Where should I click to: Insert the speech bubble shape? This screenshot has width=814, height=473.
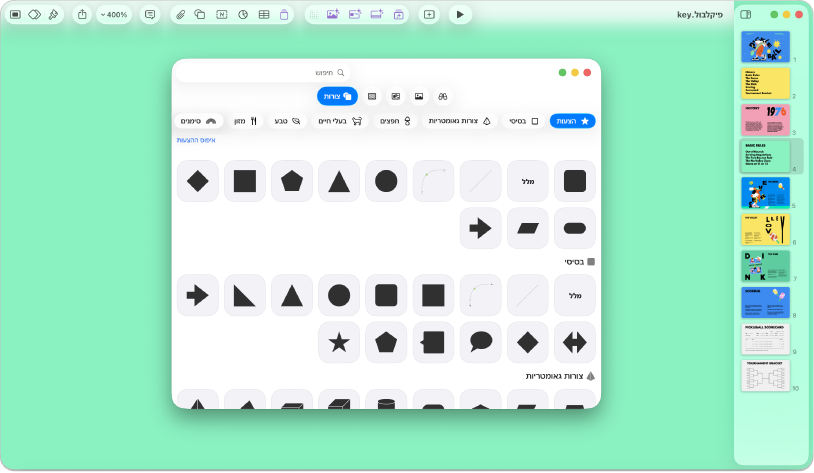point(480,342)
